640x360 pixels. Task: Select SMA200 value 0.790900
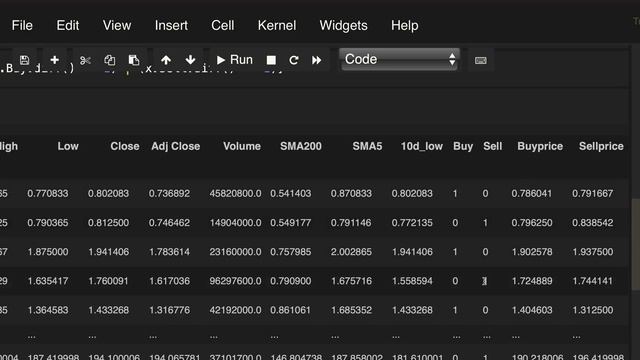point(291,281)
